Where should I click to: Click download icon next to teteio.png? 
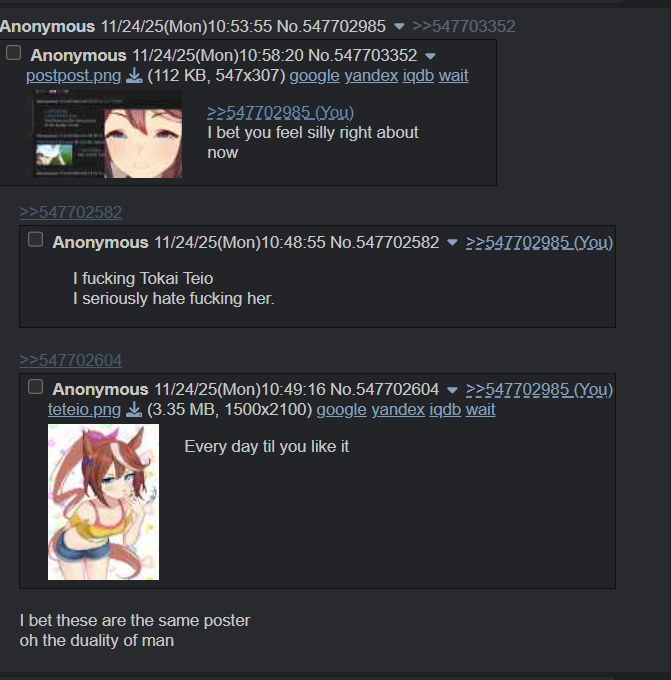coord(134,409)
